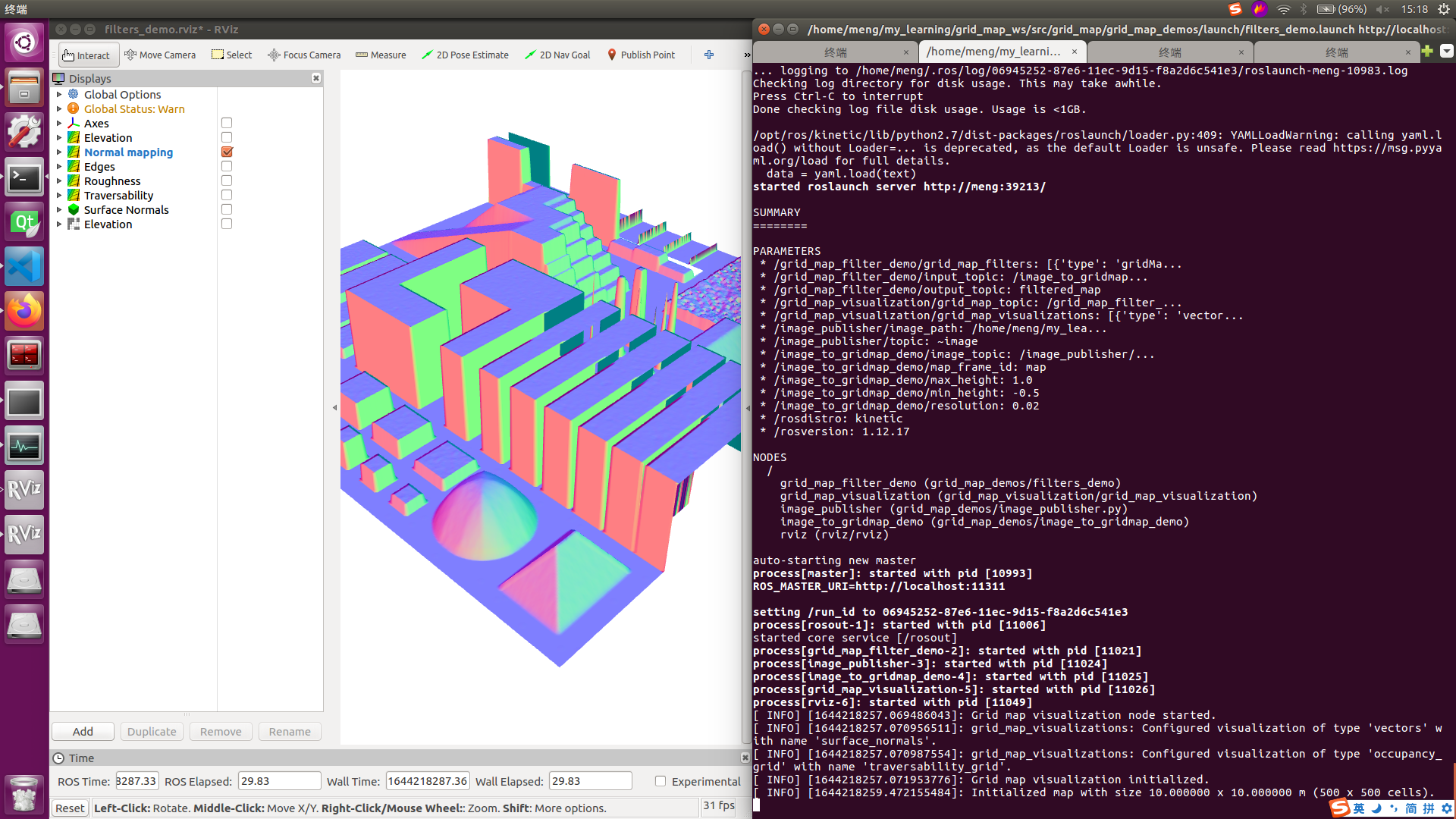Screen dimensions: 1456x819
Task: Click the Focus Camera tool
Action: pyautogui.click(x=303, y=55)
